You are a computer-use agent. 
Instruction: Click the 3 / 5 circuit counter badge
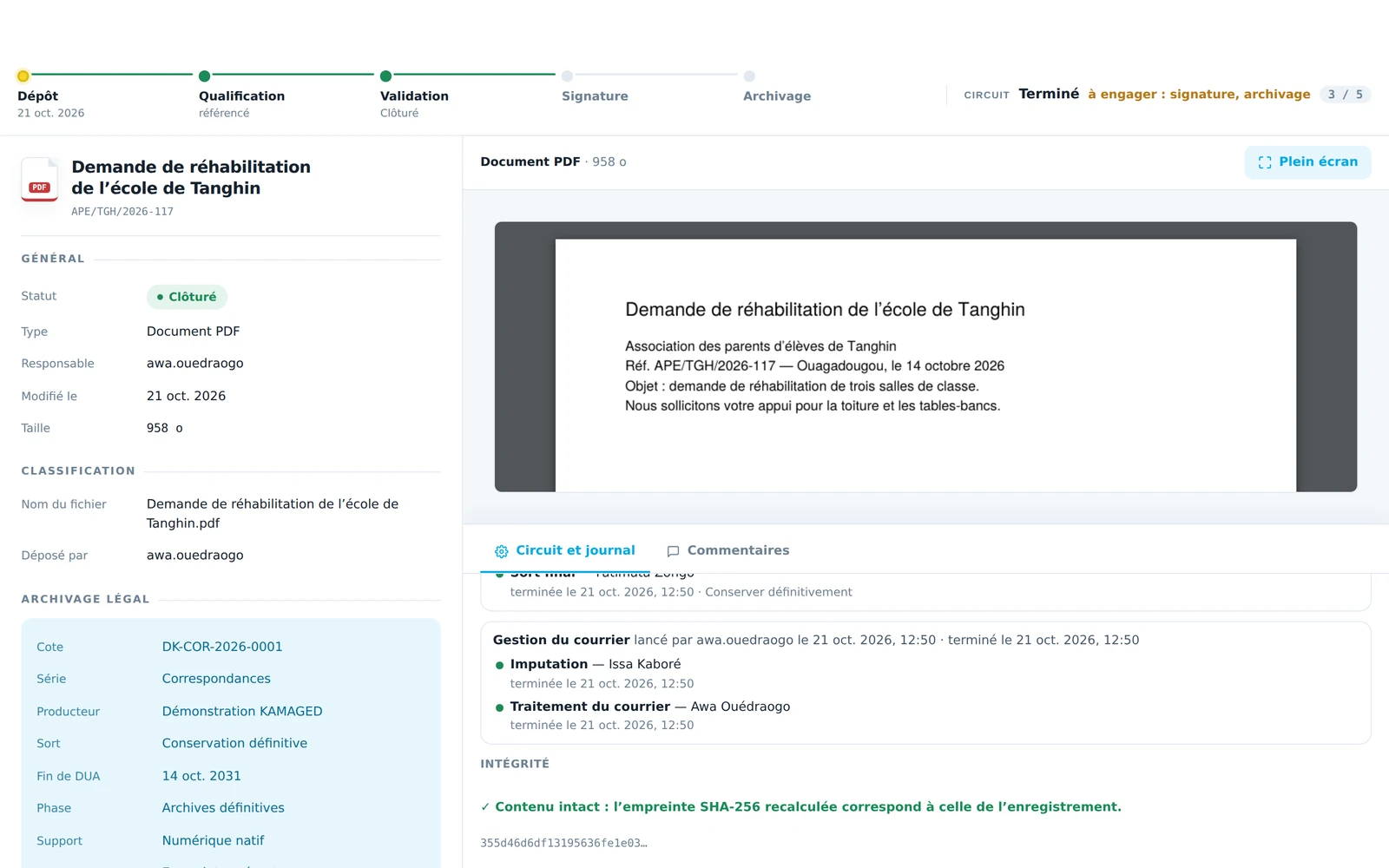pos(1345,95)
